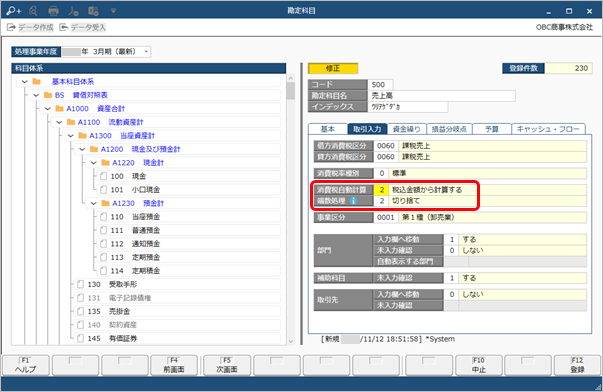Viewport: 603px width, 392px height.
Task: Switch to the 取引入力 tab
Action: pos(367,129)
